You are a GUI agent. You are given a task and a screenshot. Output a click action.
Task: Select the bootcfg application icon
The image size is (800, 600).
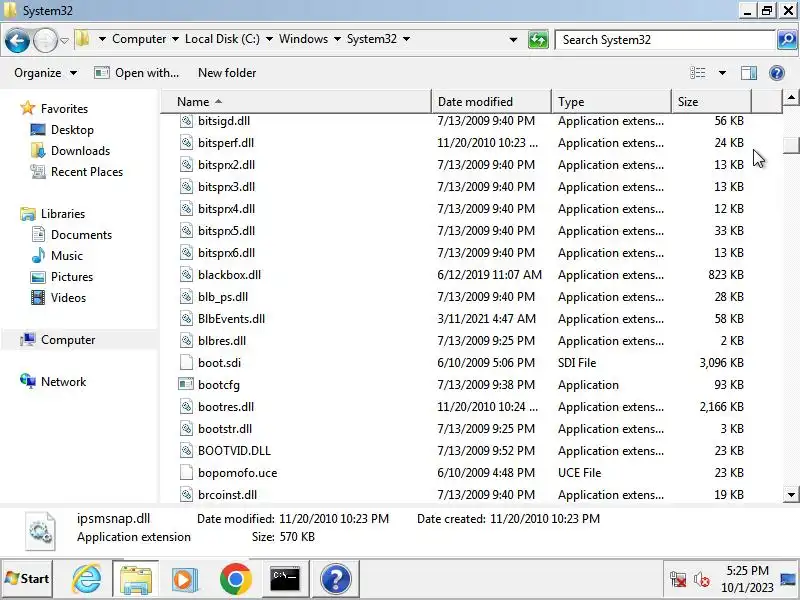pos(186,384)
